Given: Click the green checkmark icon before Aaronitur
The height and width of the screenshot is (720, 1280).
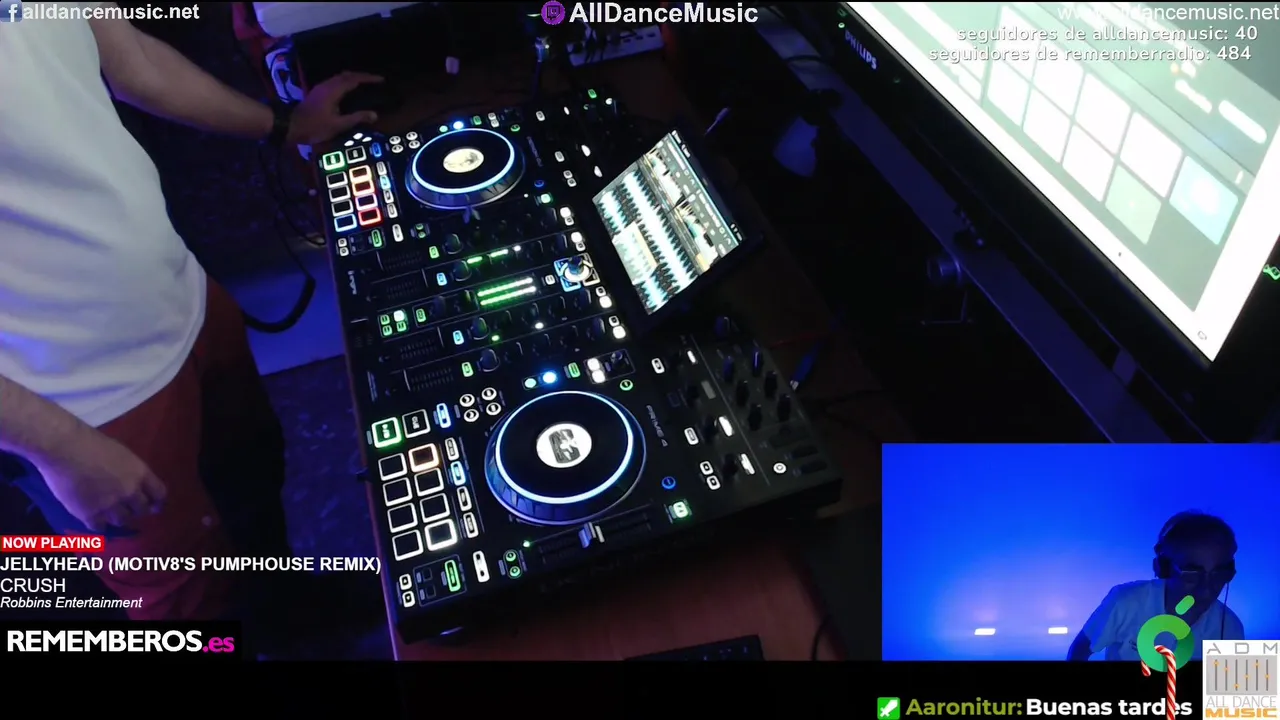Looking at the screenshot, I should point(888,708).
